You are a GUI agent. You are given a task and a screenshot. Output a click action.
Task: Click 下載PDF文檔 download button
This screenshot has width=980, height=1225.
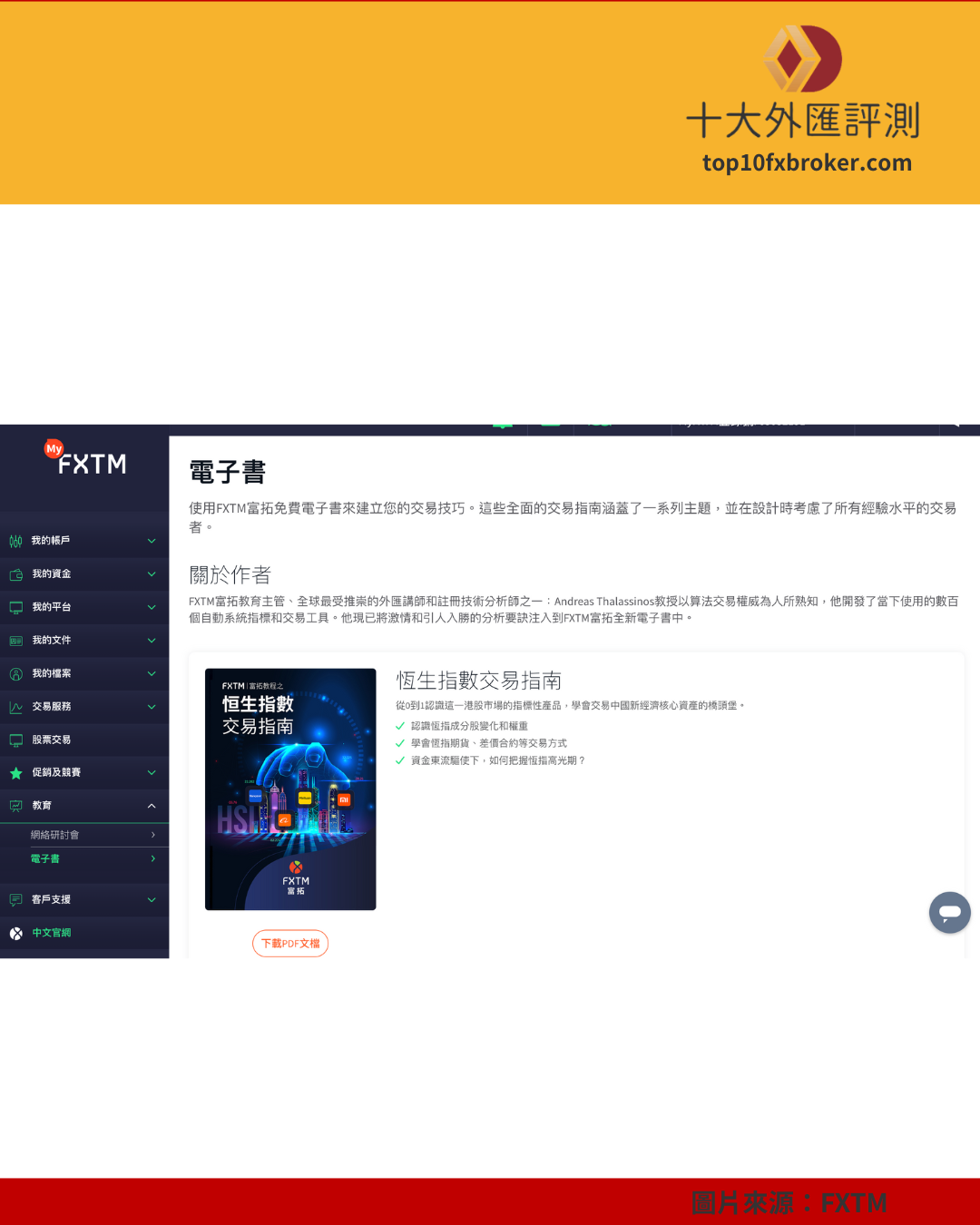coord(290,944)
